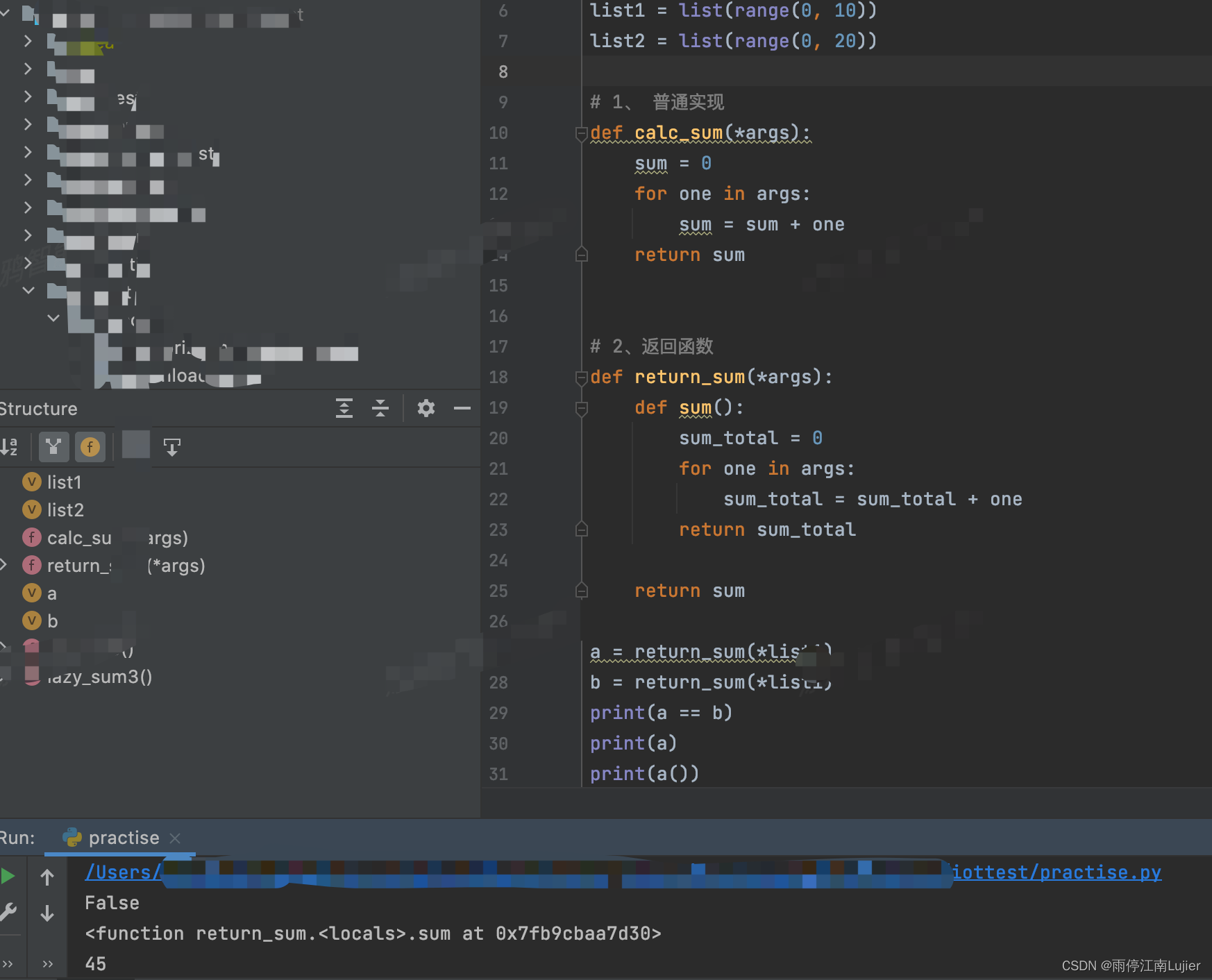Select calc_sum function in Structure
Viewport: 1212px width, 980px height.
[x=106, y=537]
